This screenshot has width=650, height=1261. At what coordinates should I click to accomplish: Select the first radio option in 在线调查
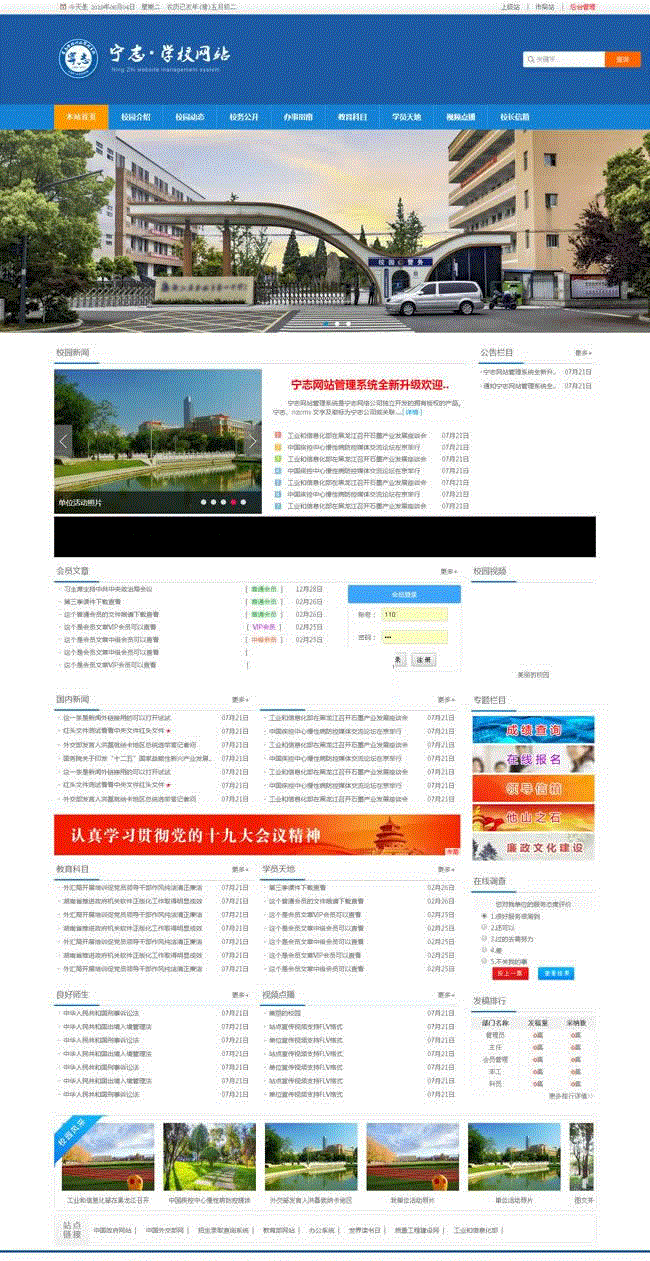[484, 916]
